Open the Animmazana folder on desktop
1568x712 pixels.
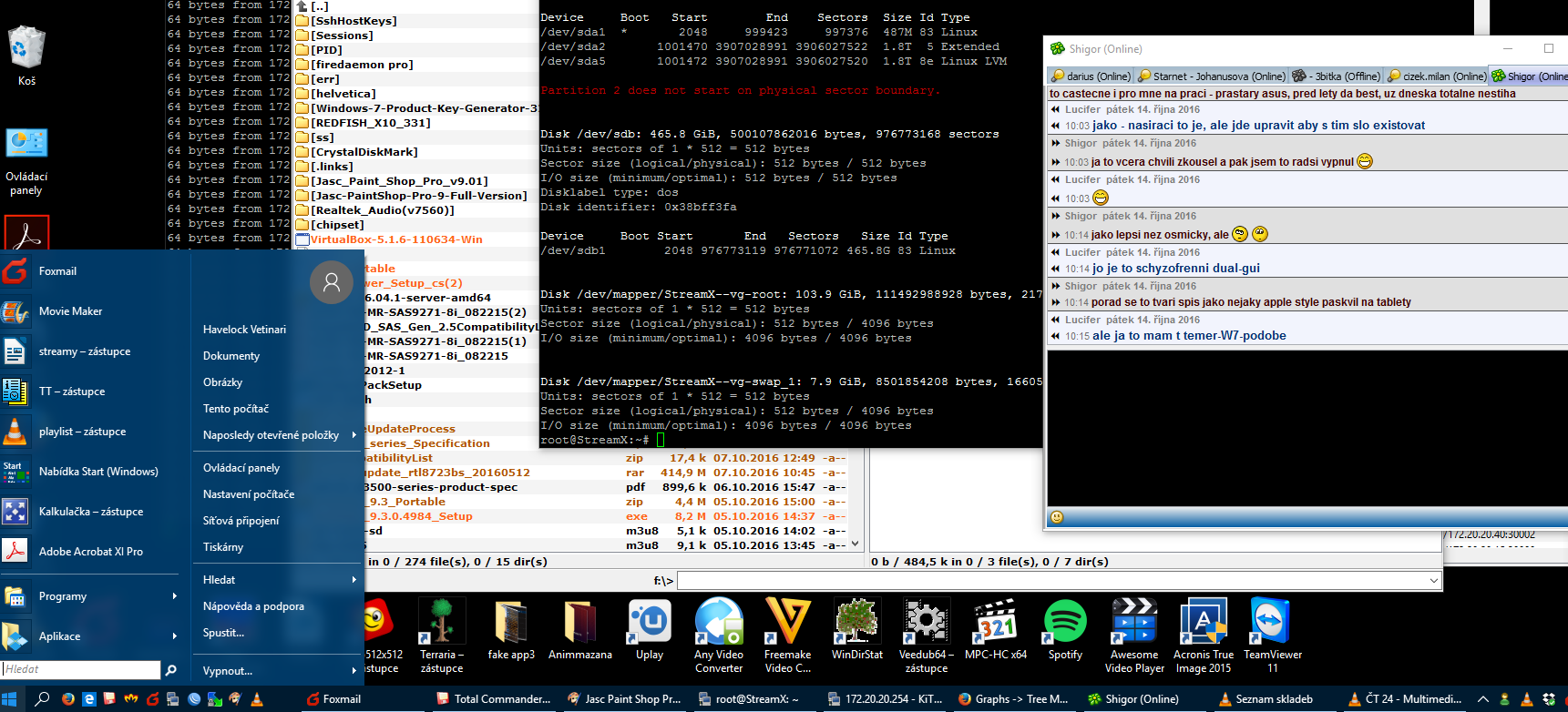[580, 629]
